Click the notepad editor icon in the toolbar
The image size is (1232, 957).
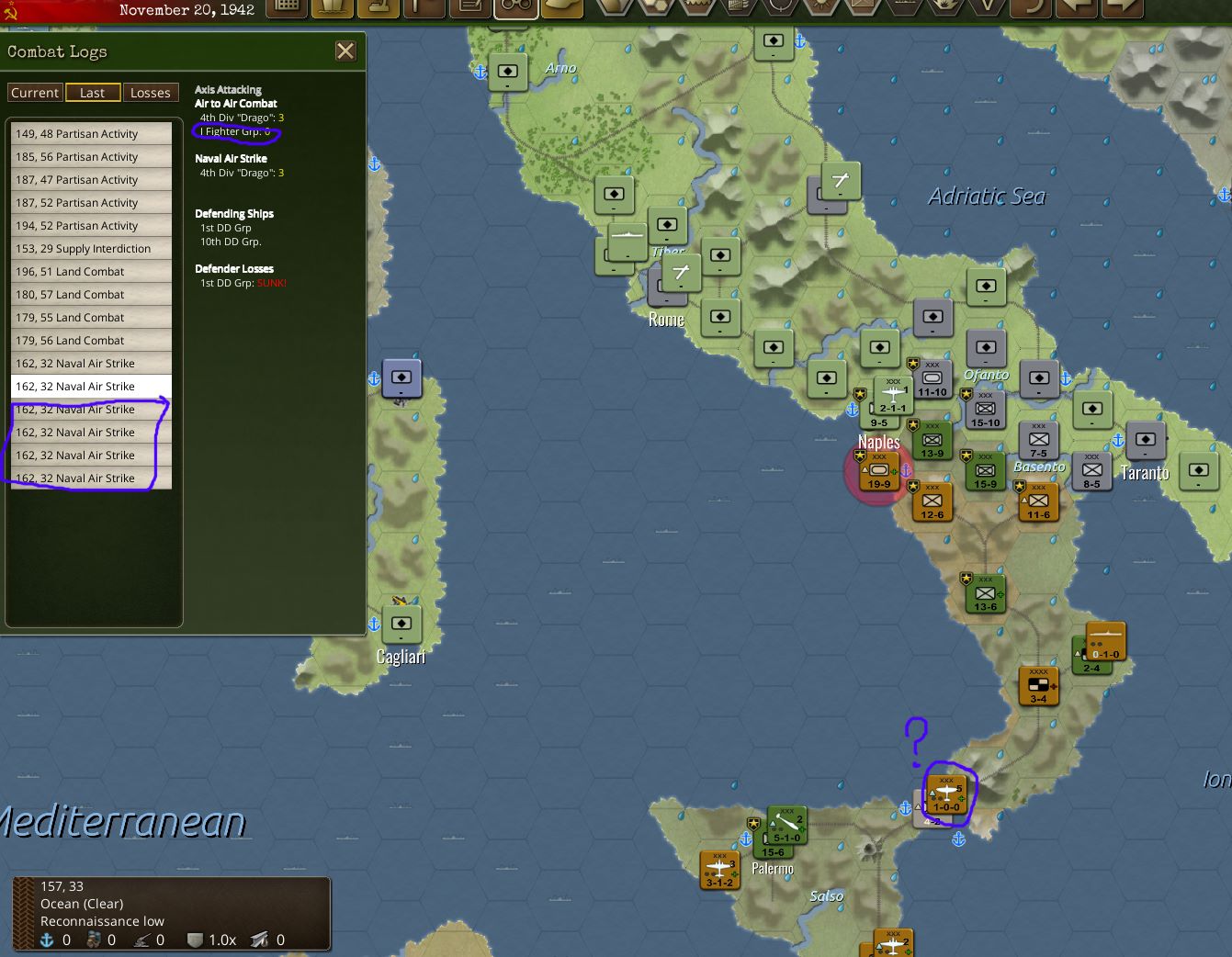pyautogui.click(x=469, y=9)
